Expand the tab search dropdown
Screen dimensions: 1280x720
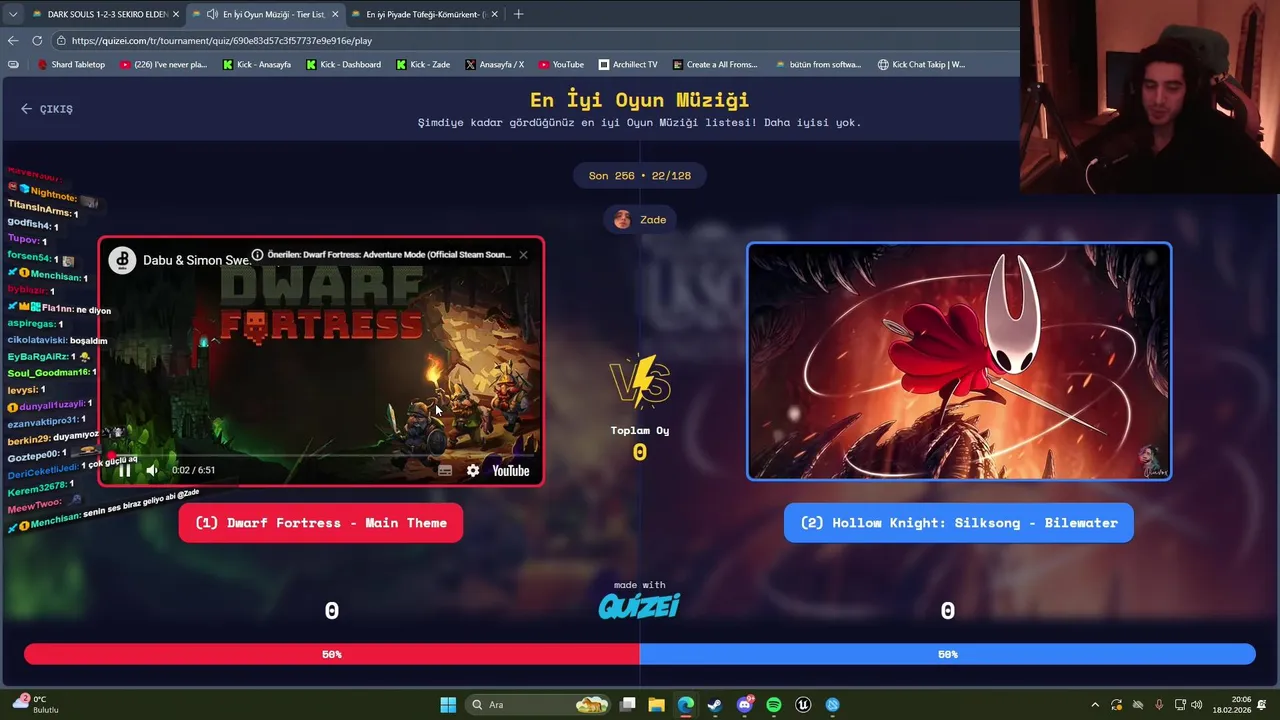[13, 14]
